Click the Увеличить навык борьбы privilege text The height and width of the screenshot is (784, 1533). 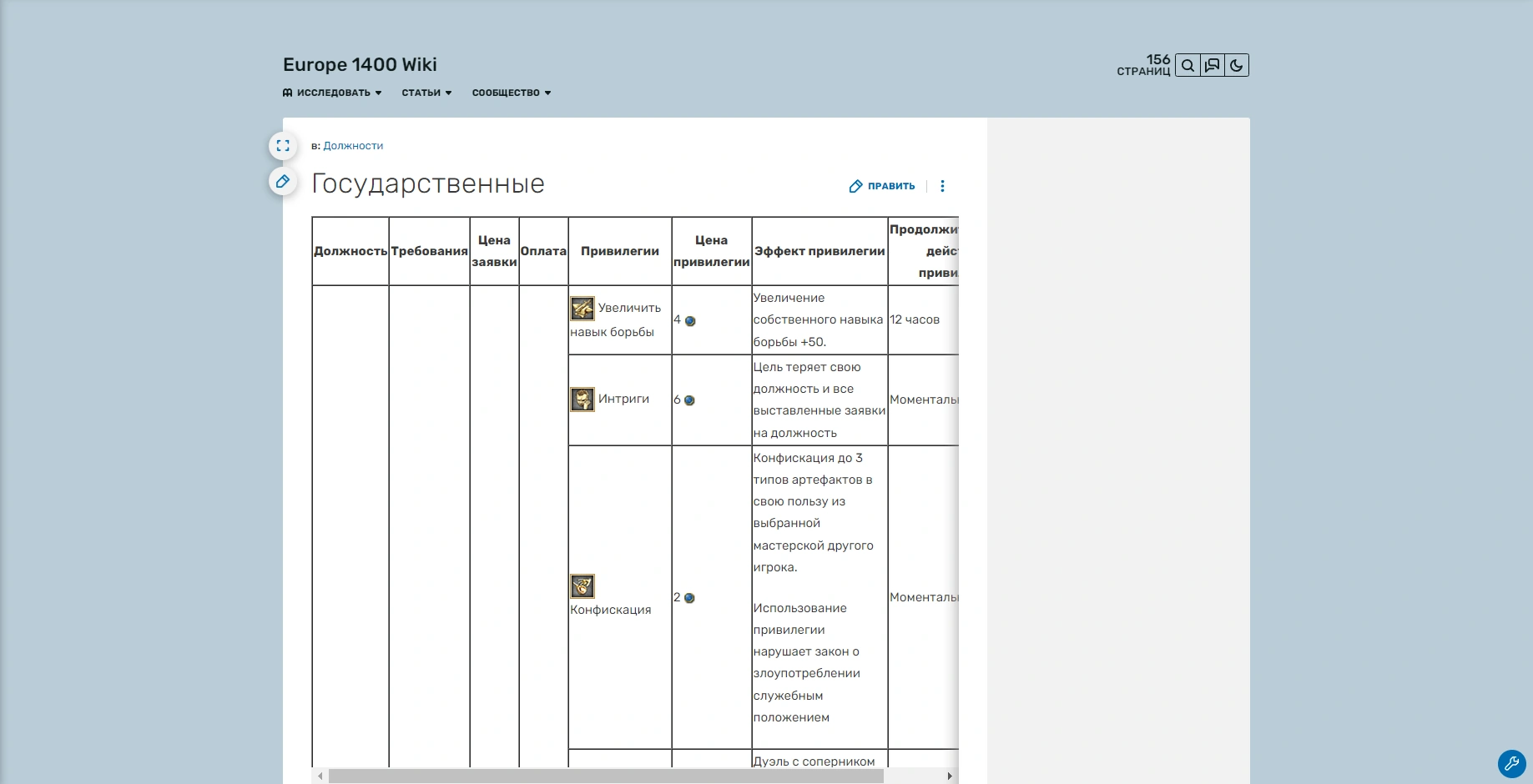click(616, 320)
